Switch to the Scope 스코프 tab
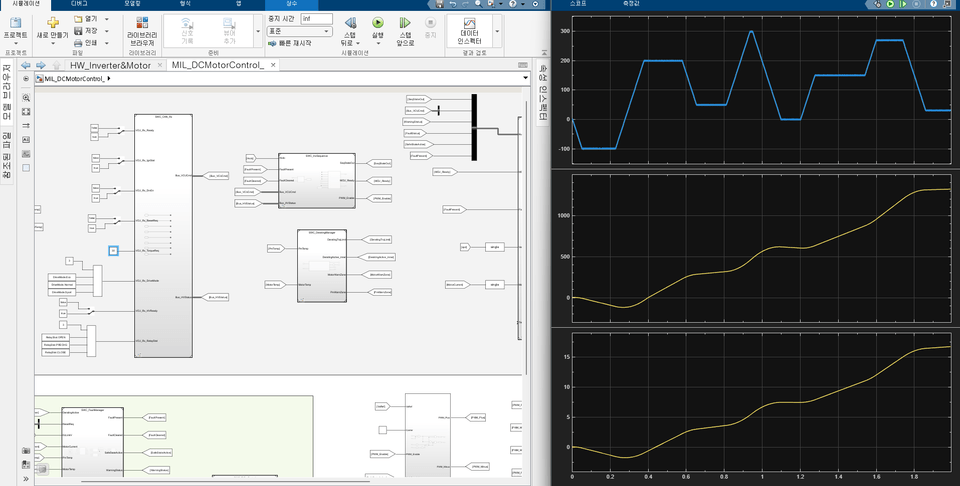The width and height of the screenshot is (960, 486). pyautogui.click(x=577, y=4)
